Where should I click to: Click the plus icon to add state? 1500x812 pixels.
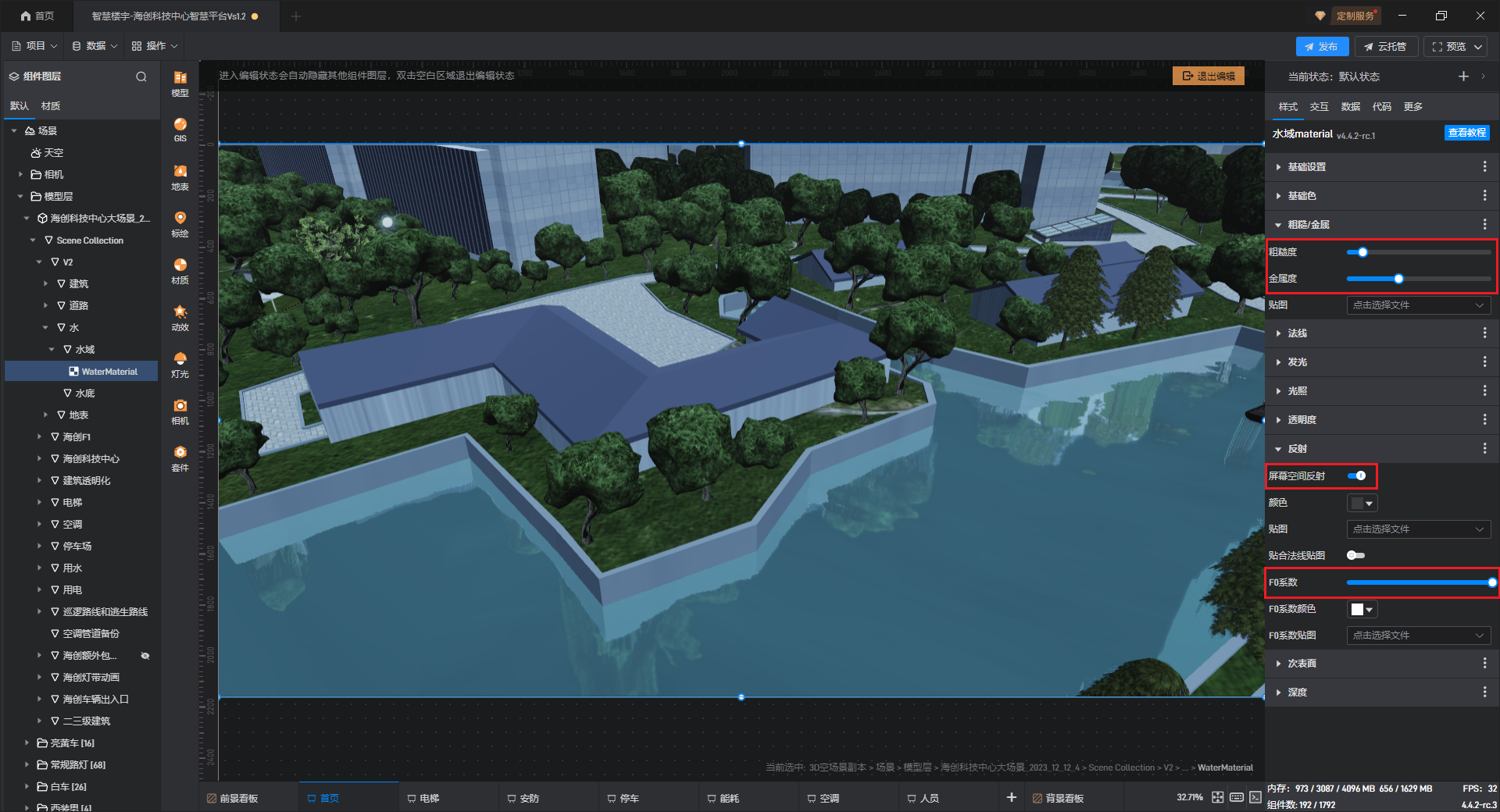[x=1463, y=77]
